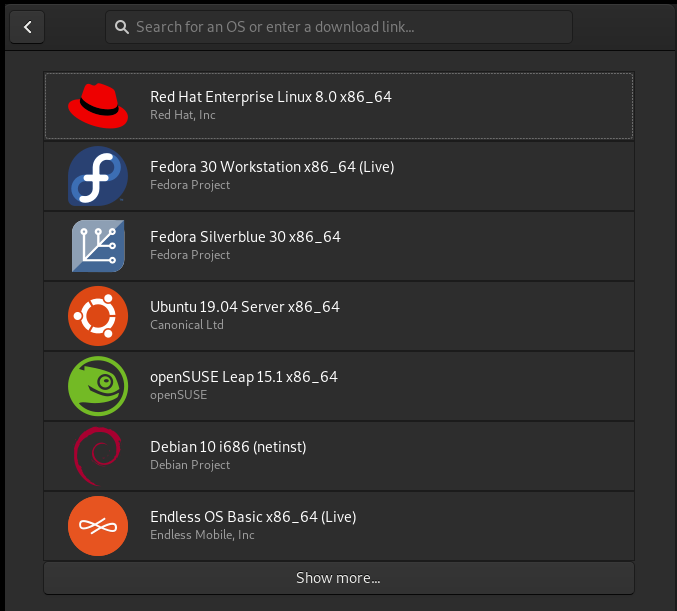Click the Endless Mobile, Inc subtitle
This screenshot has height=611, width=677.
point(202,535)
